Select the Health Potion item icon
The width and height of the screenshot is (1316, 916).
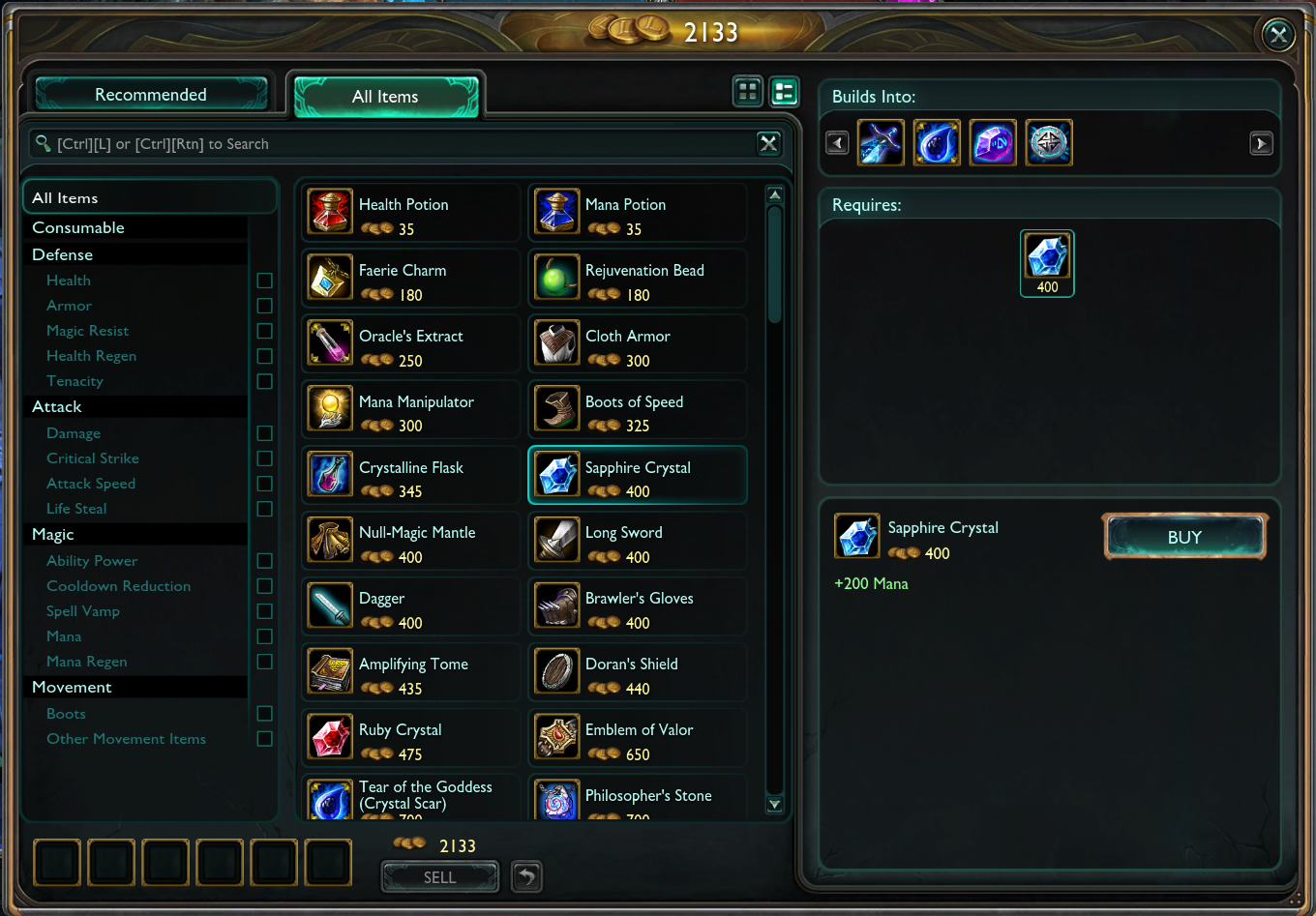pyautogui.click(x=330, y=212)
